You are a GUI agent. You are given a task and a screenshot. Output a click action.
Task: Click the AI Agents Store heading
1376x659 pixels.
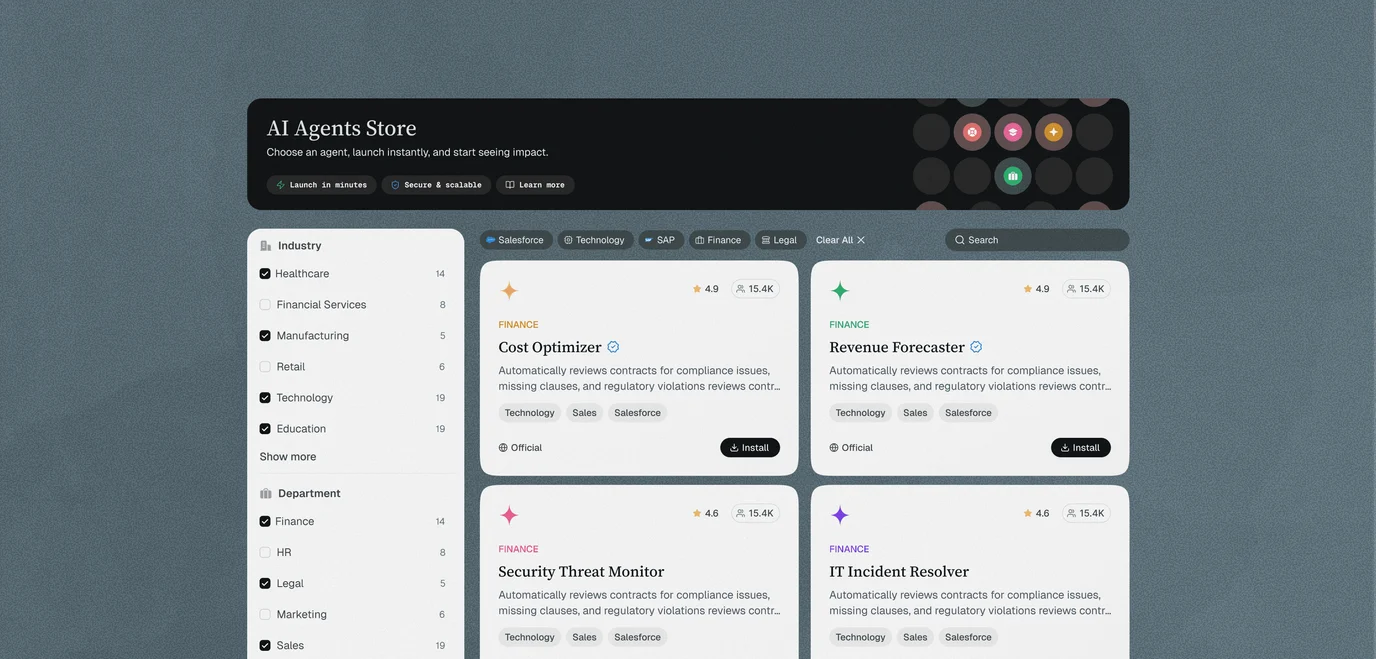click(341, 128)
